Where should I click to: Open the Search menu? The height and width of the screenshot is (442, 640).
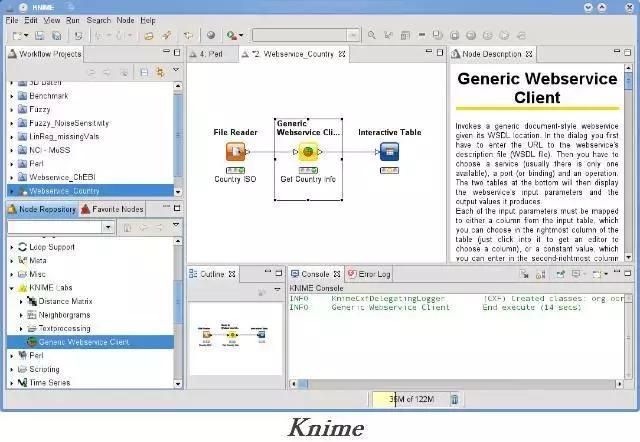click(x=98, y=20)
